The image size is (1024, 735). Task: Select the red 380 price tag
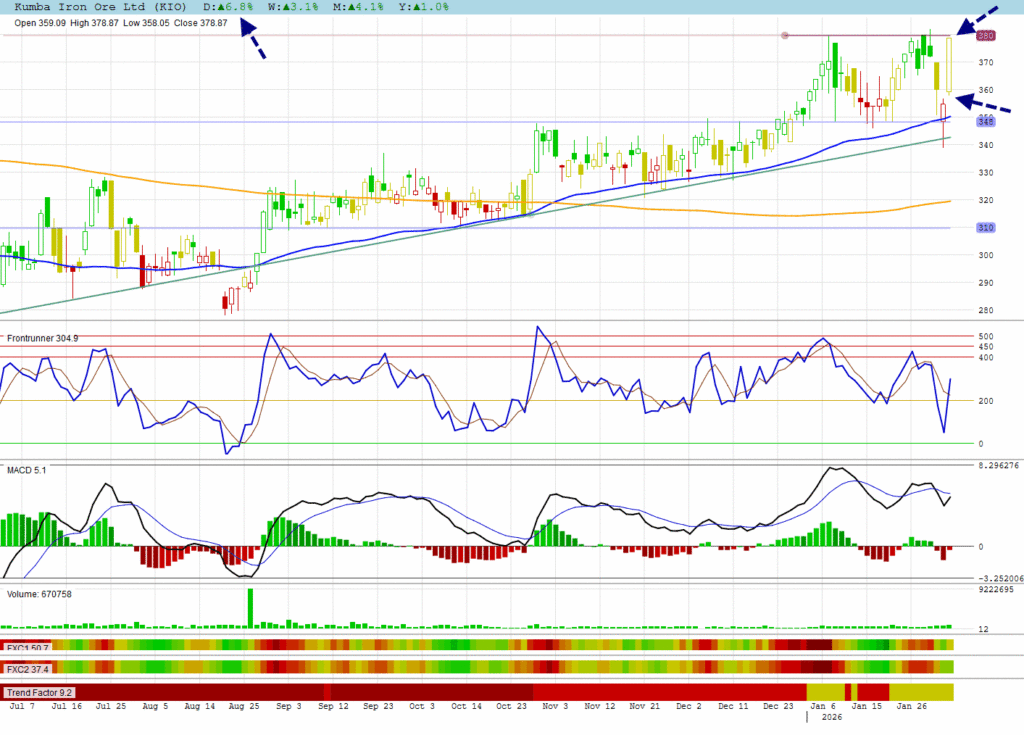point(986,36)
